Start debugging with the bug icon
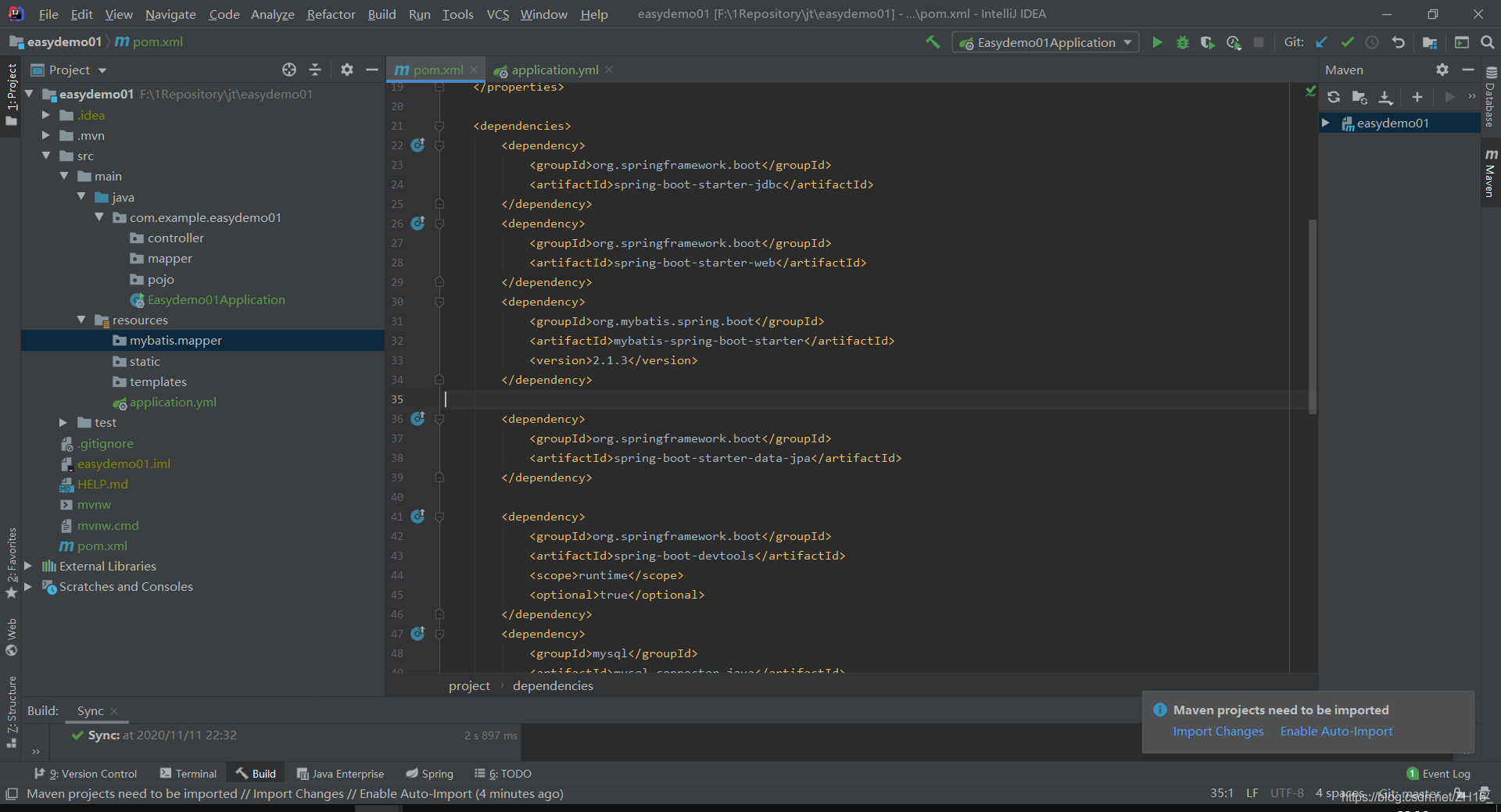This screenshot has width=1501, height=812. 1183,42
